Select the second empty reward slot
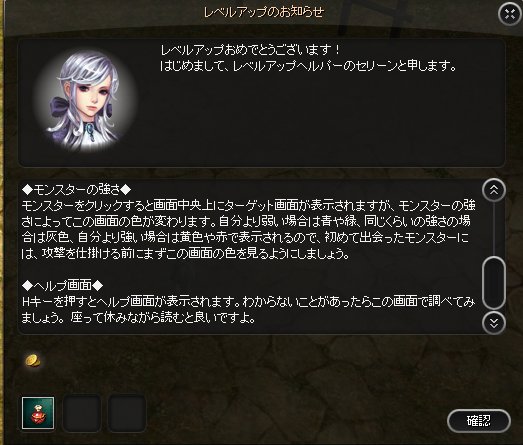This screenshot has width=523, height=445. (82, 413)
